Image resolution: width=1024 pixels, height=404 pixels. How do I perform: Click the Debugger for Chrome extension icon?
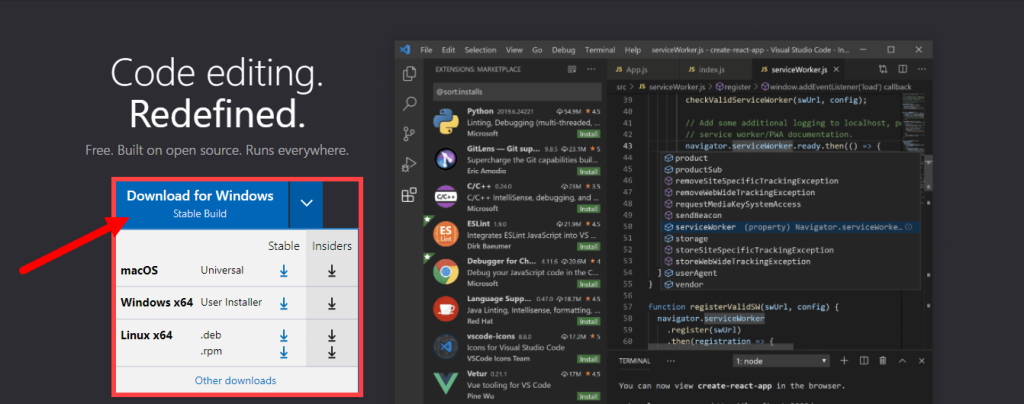point(445,272)
